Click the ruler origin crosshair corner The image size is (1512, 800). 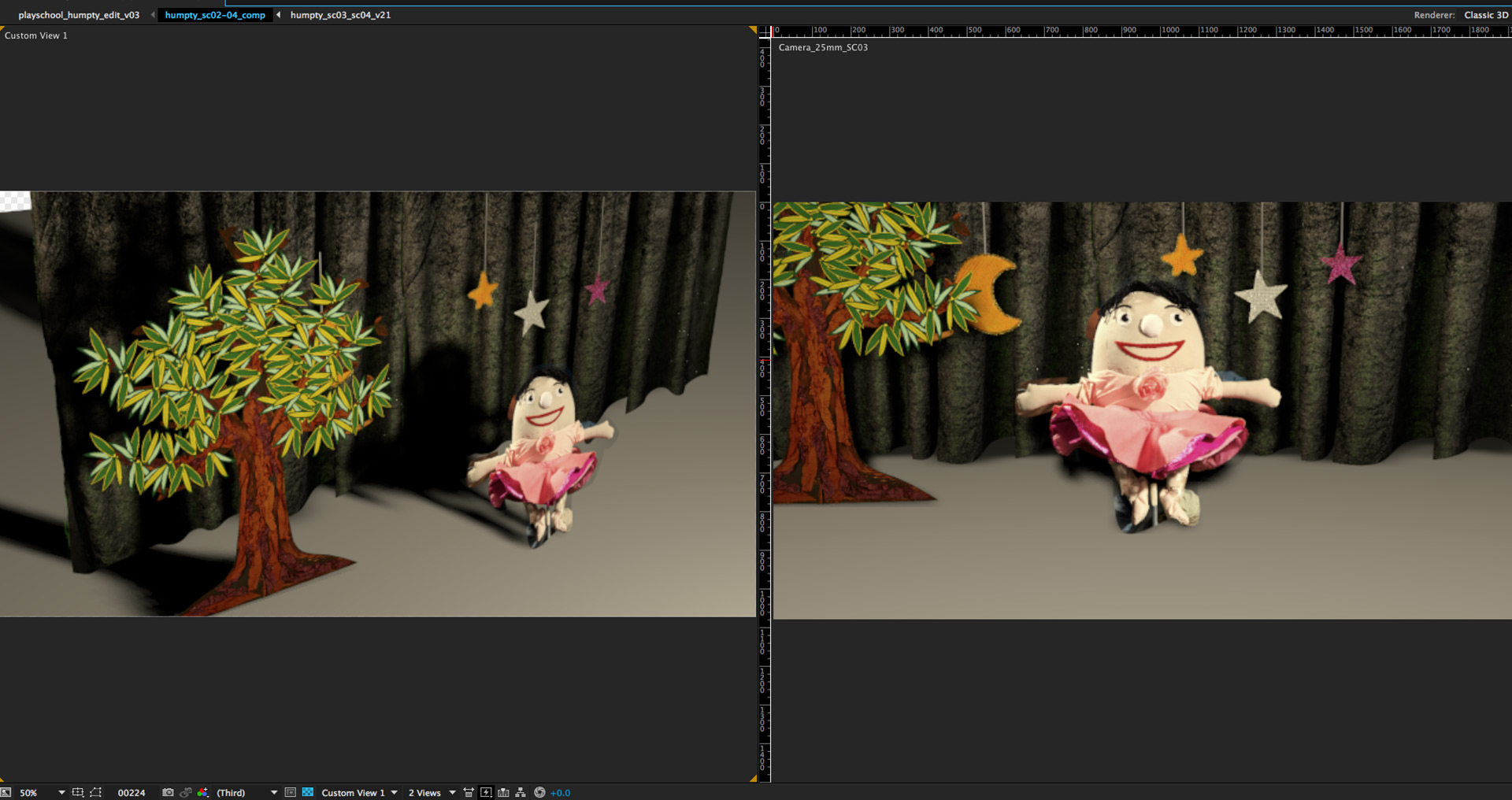tap(764, 31)
